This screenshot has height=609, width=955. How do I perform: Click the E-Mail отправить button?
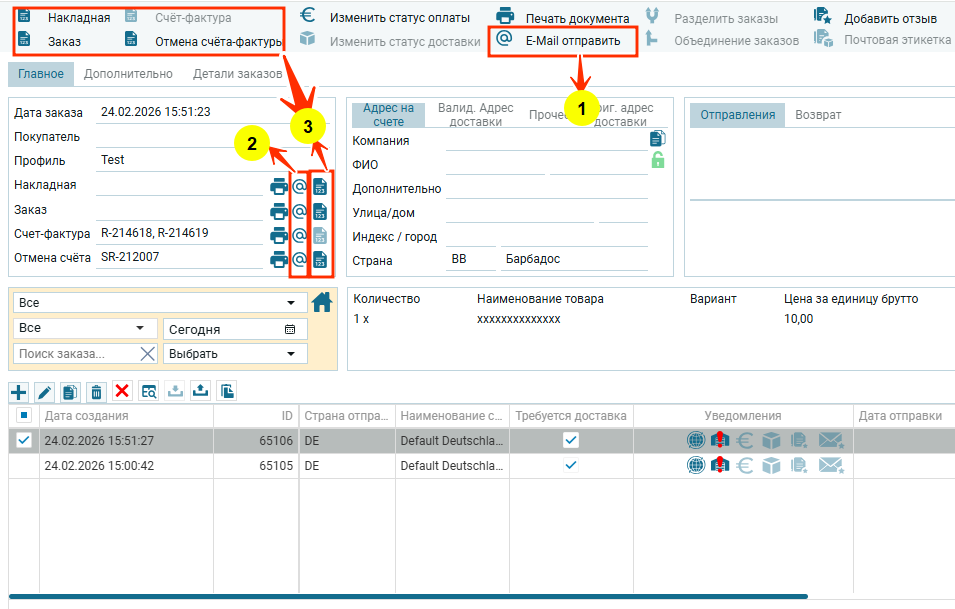[562, 41]
